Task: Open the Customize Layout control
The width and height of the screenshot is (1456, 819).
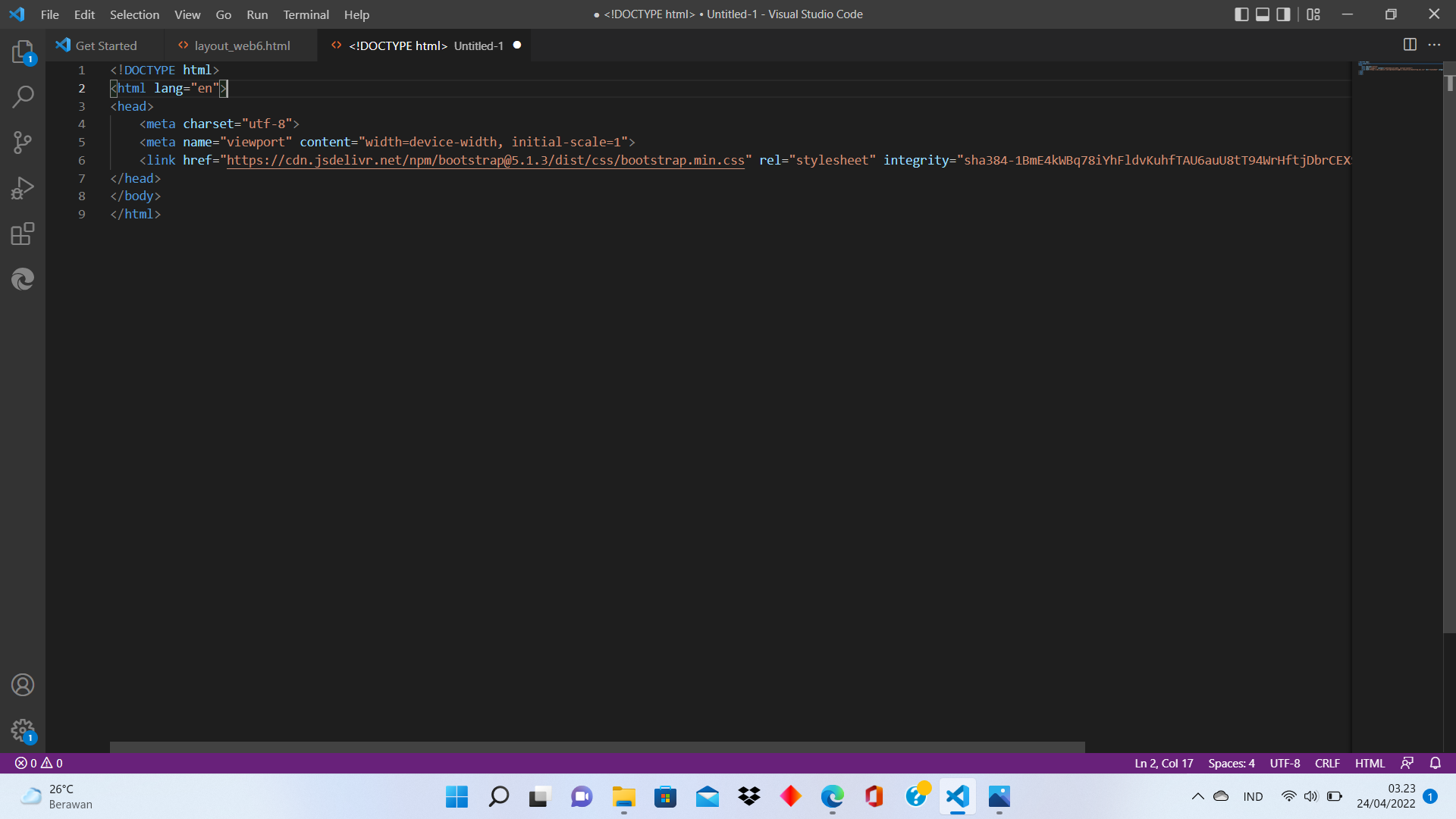Action: (1314, 14)
